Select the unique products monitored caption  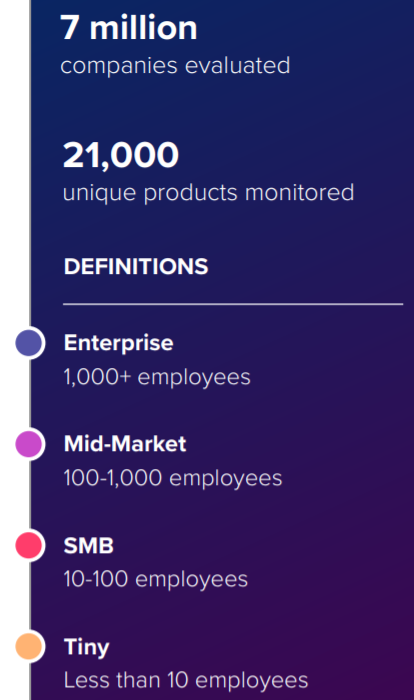pyautogui.click(x=209, y=193)
